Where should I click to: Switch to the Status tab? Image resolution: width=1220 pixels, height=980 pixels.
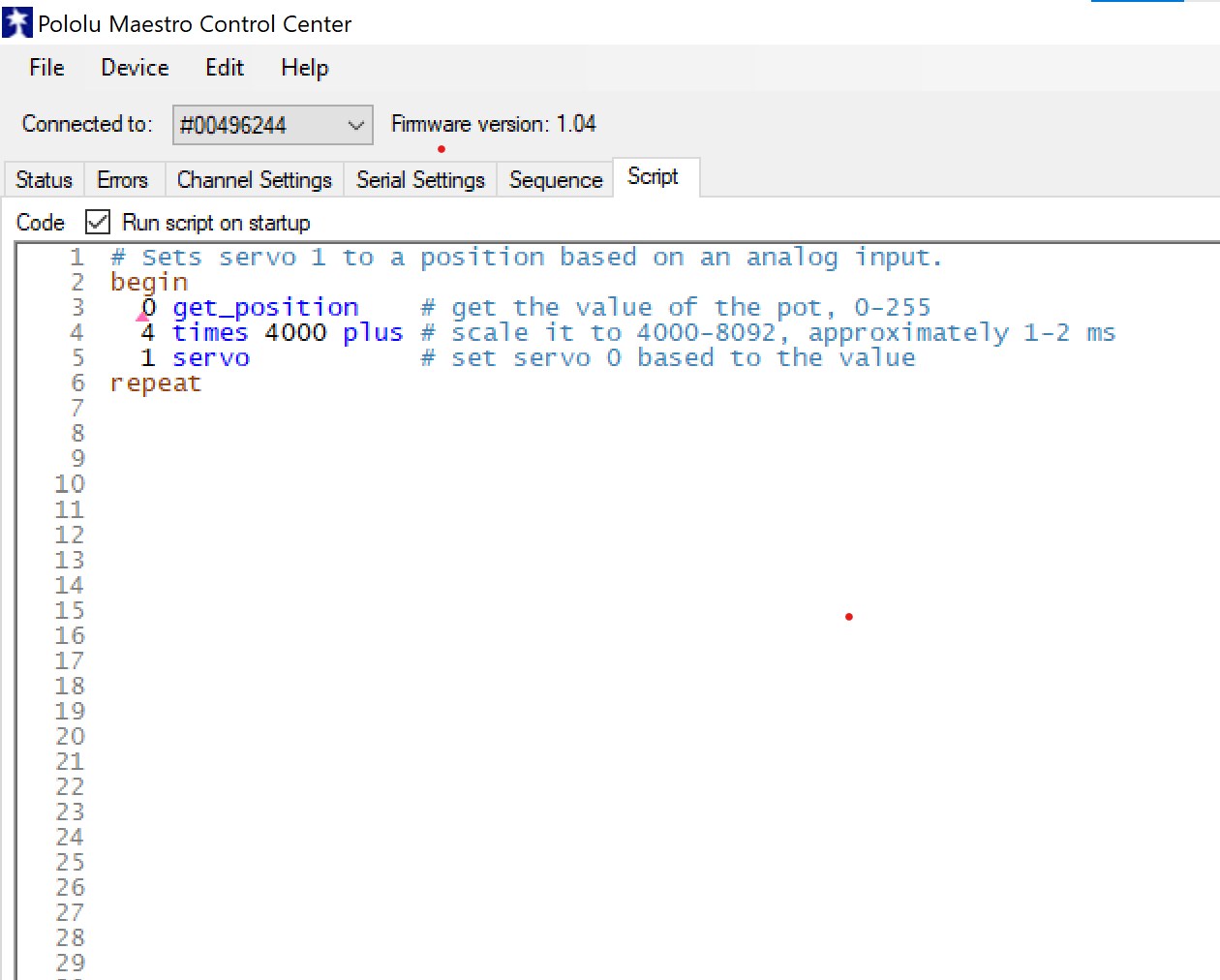[x=44, y=180]
